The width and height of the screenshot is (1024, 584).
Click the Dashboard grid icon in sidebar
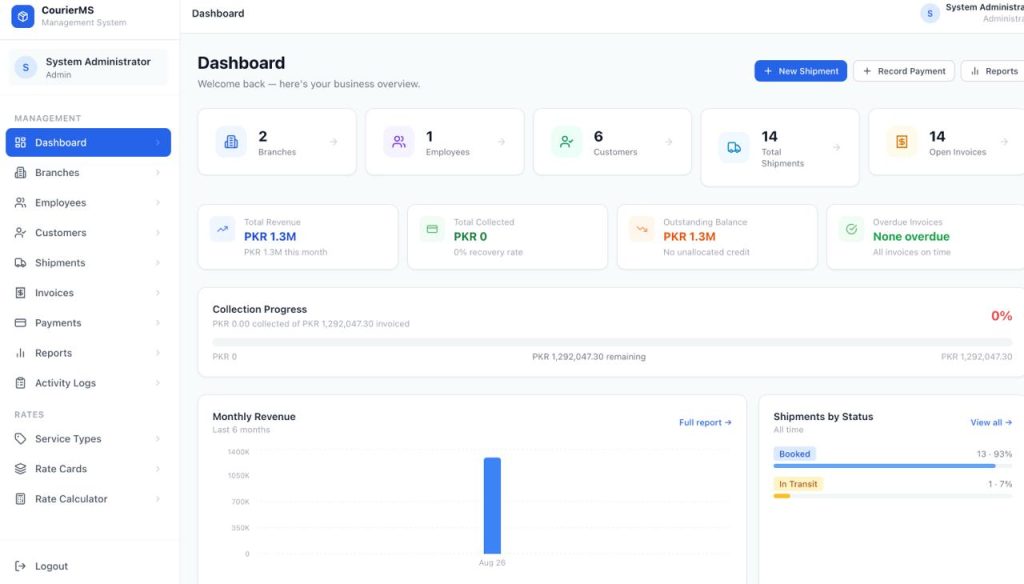coord(20,142)
